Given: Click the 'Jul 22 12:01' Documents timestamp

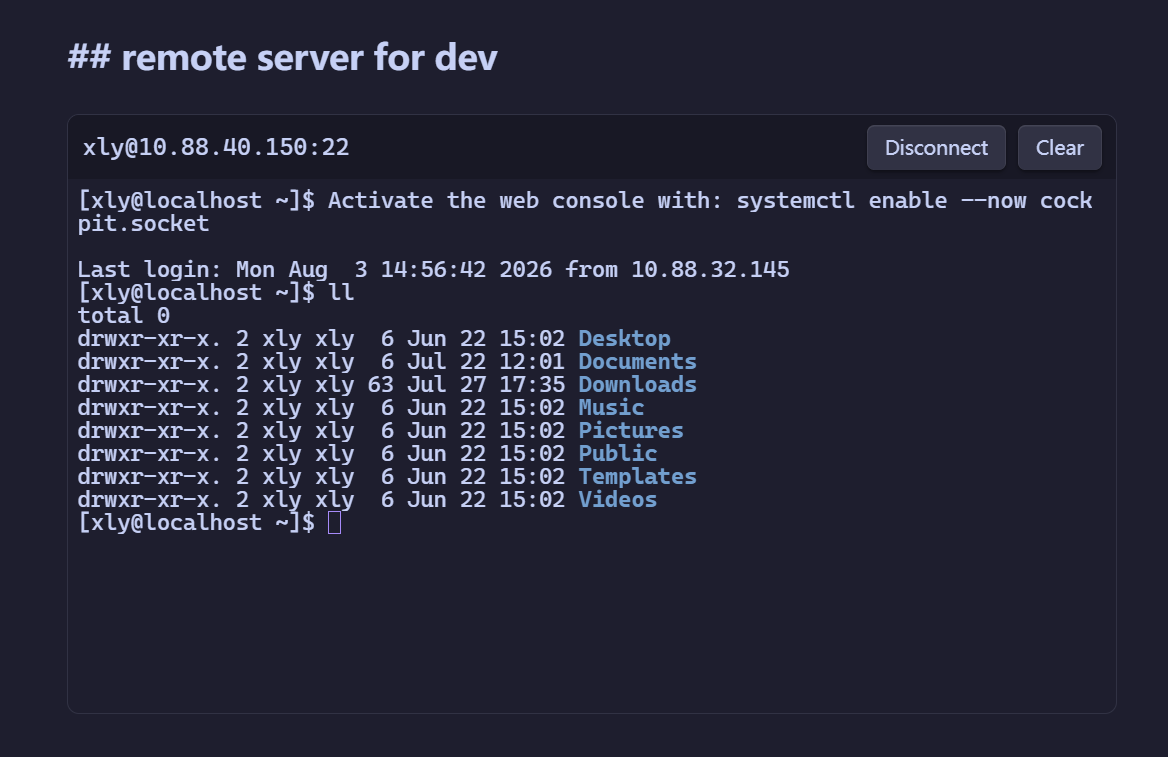Looking at the screenshot, I should point(486,361).
